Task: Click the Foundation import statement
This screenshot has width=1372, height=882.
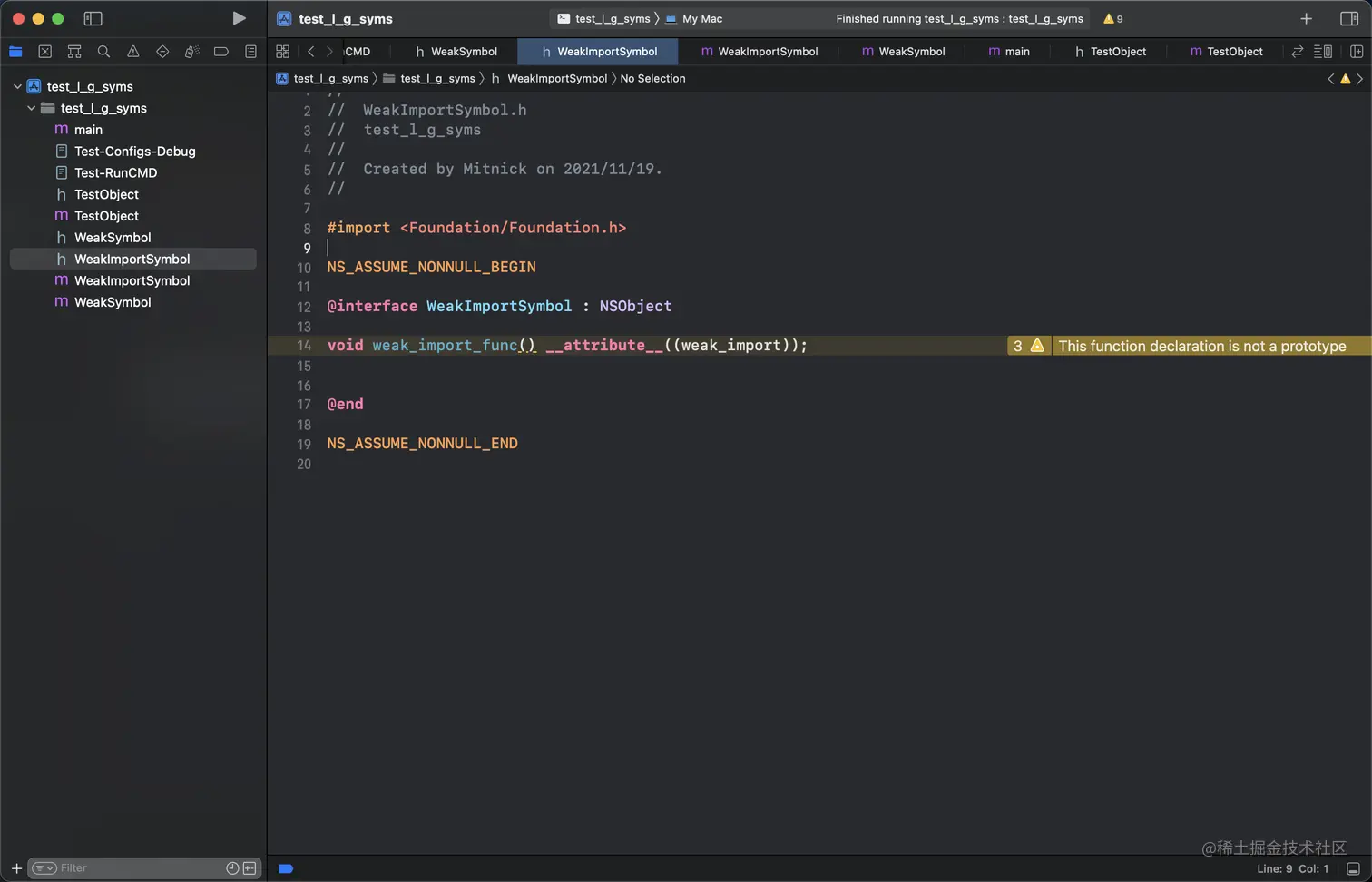Action: 476,228
